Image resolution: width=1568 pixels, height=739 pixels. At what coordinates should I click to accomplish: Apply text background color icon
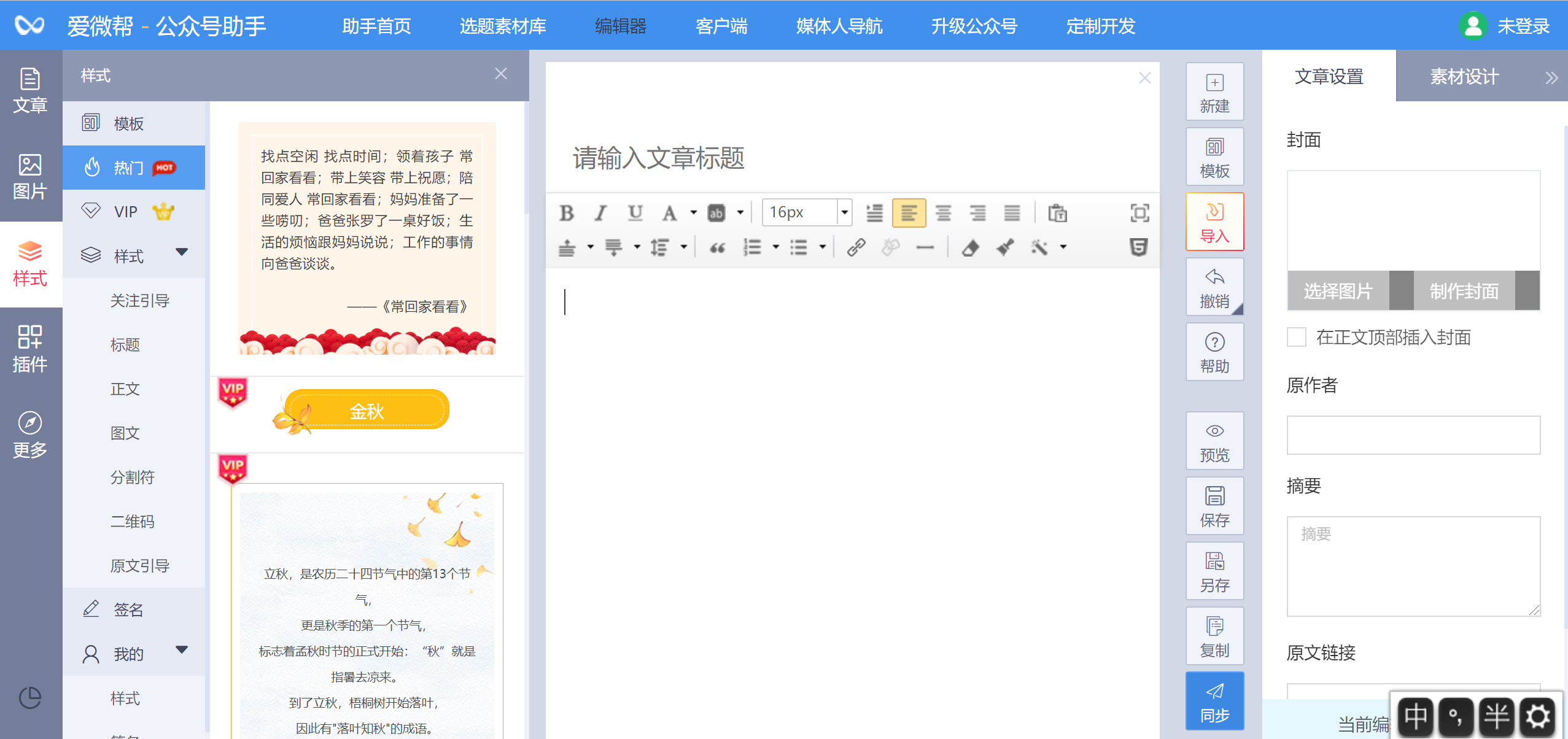pyautogui.click(x=716, y=213)
